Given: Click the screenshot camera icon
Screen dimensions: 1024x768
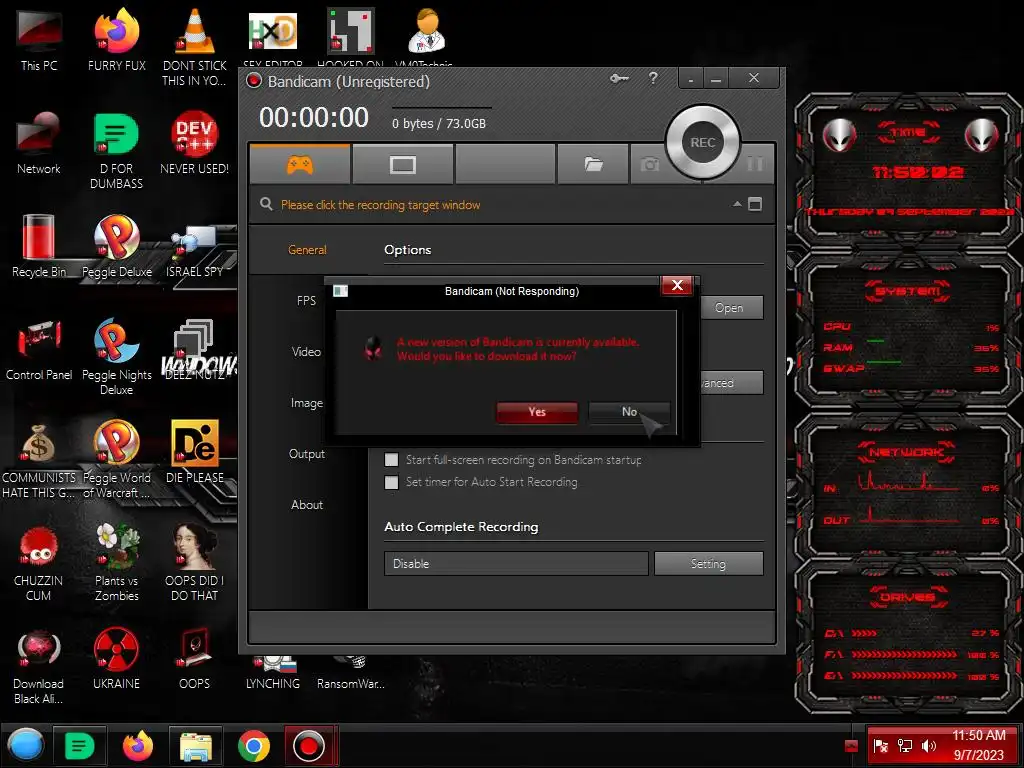Looking at the screenshot, I should (649, 164).
